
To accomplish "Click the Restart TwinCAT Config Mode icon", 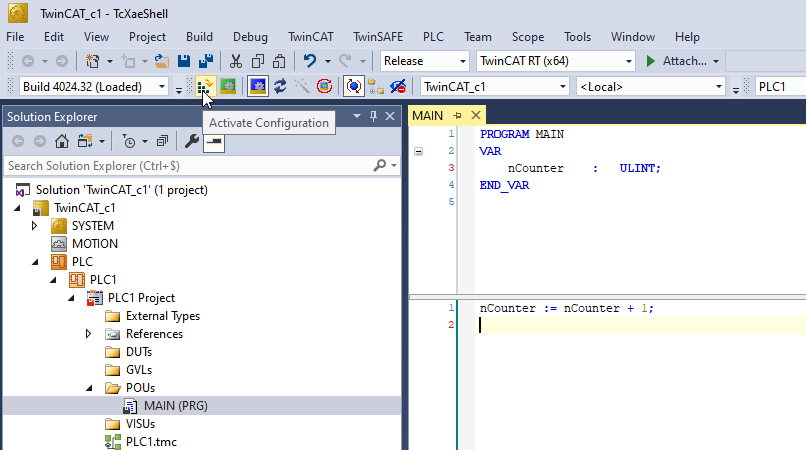I will click(x=258, y=87).
